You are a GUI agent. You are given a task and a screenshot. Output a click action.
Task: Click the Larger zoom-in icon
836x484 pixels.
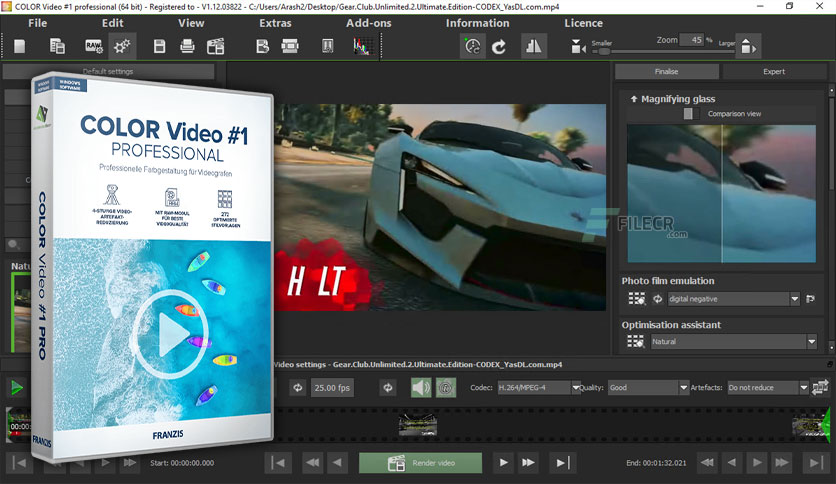coord(749,47)
